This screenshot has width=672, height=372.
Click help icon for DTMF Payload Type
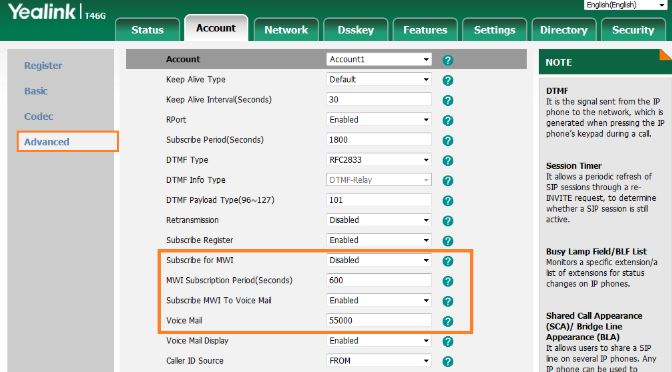[x=447, y=201]
